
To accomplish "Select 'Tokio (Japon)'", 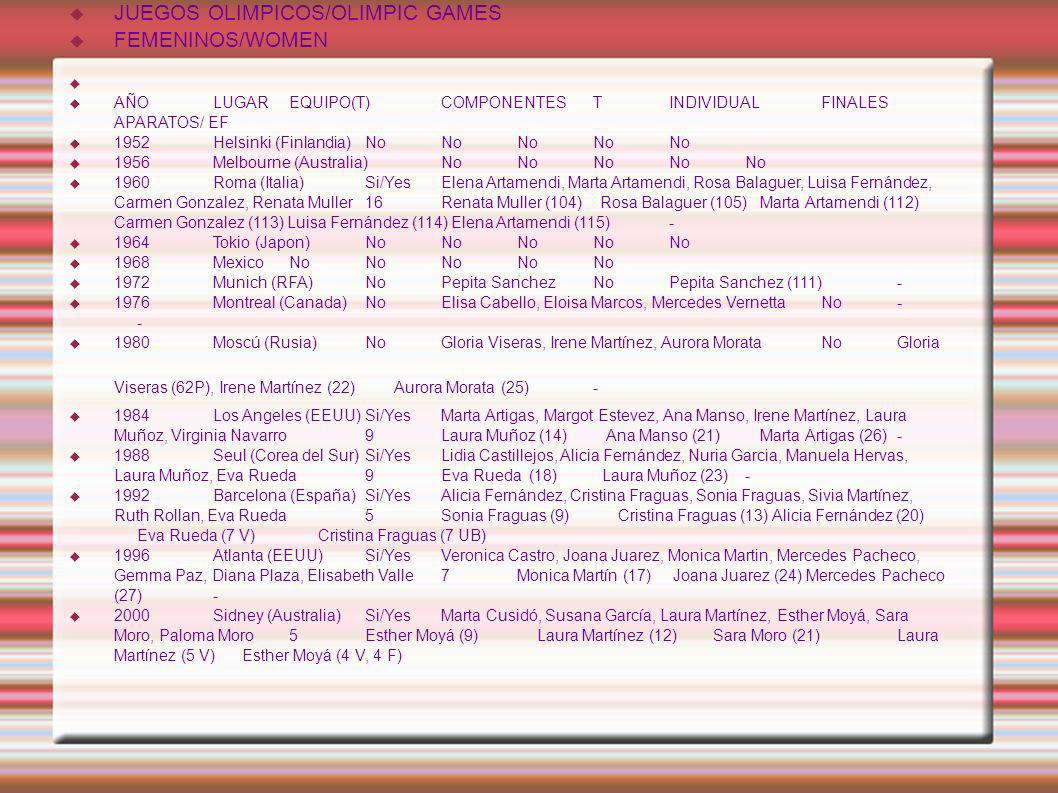I will (261, 243).
